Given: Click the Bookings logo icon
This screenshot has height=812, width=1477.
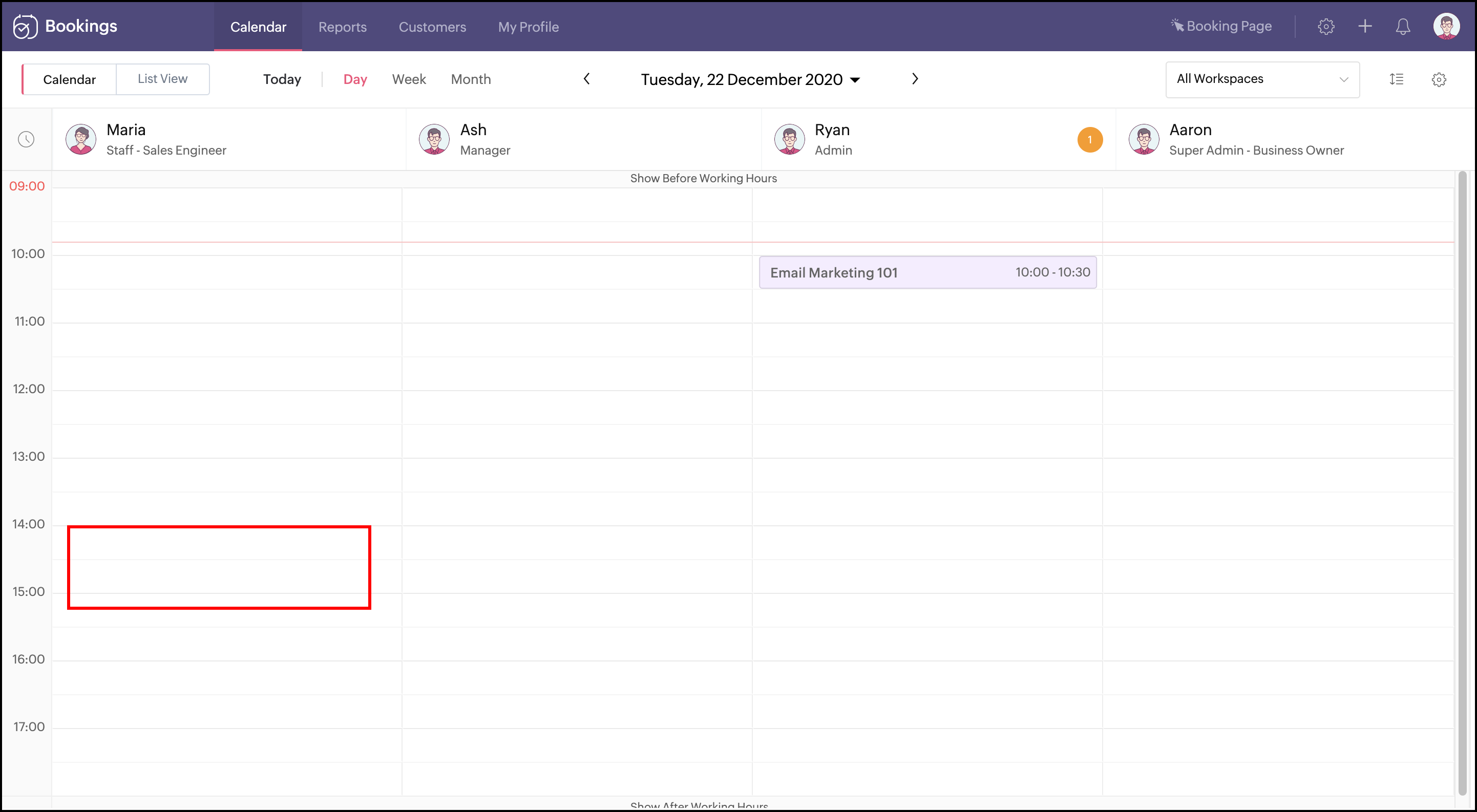Looking at the screenshot, I should click(x=25, y=26).
